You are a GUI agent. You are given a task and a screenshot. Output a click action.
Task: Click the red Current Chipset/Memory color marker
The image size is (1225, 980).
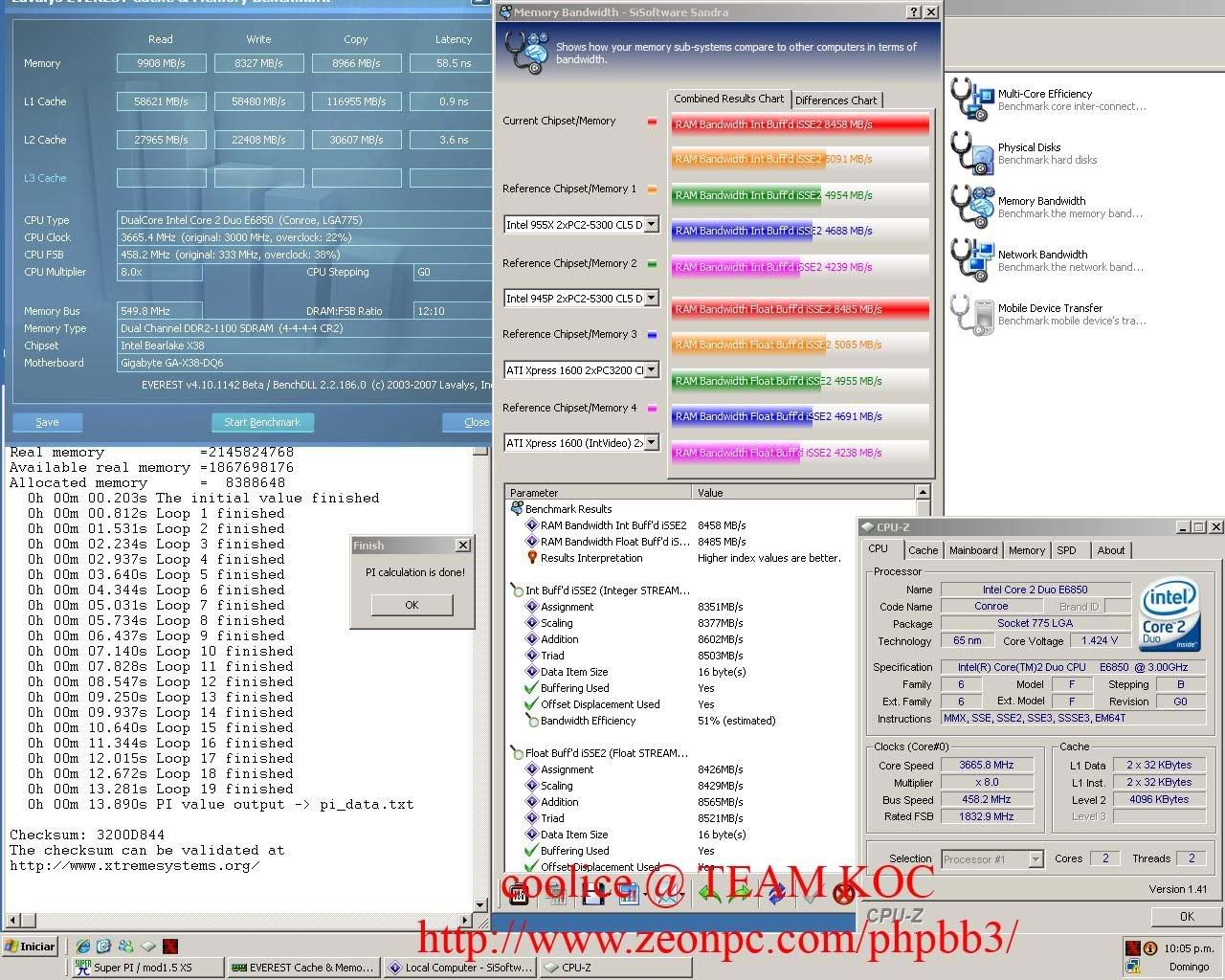point(652,122)
